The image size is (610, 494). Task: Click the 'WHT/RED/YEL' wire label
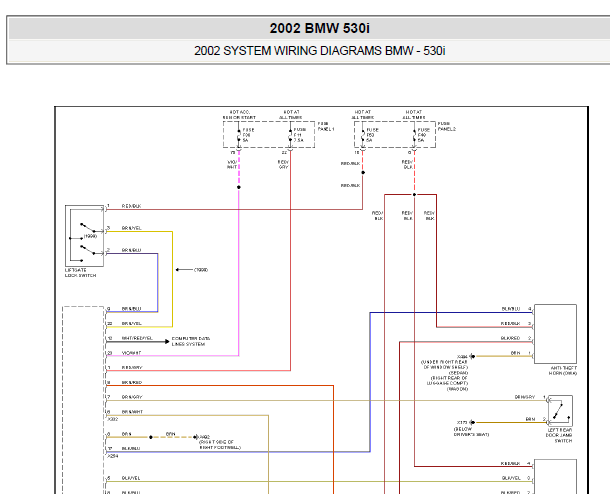[137, 338]
